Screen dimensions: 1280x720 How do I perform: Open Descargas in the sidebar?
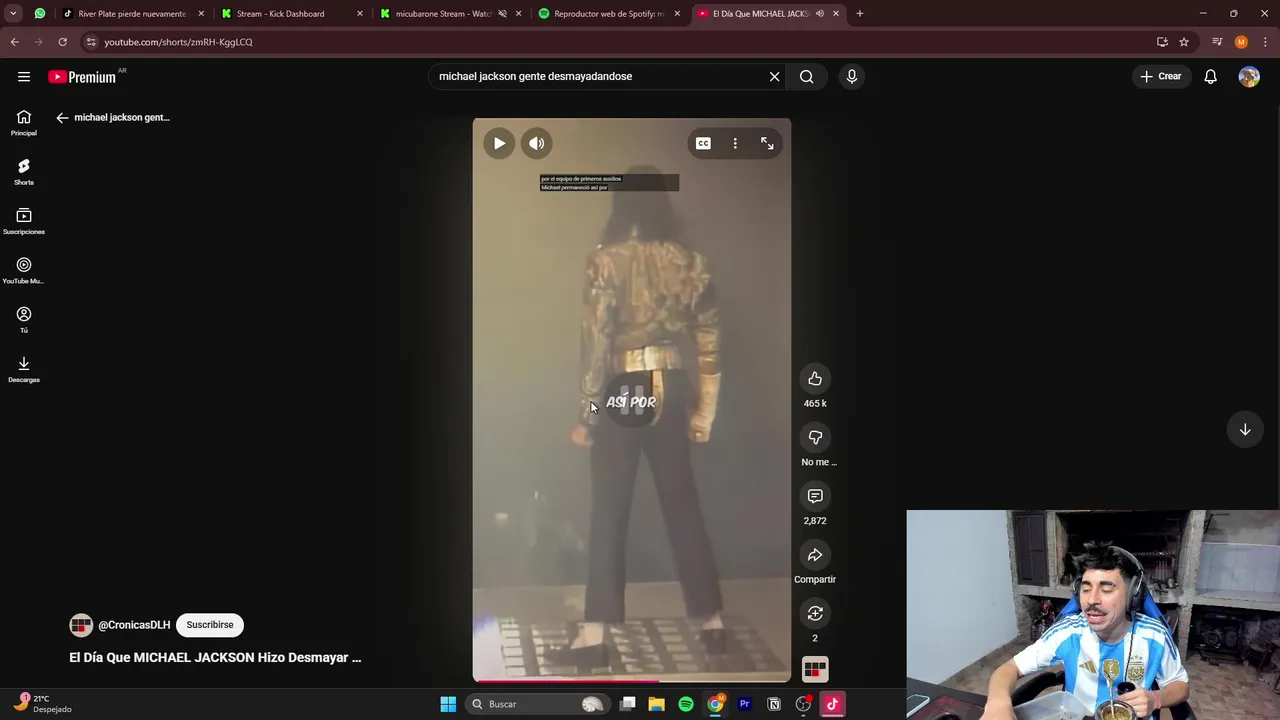[24, 369]
